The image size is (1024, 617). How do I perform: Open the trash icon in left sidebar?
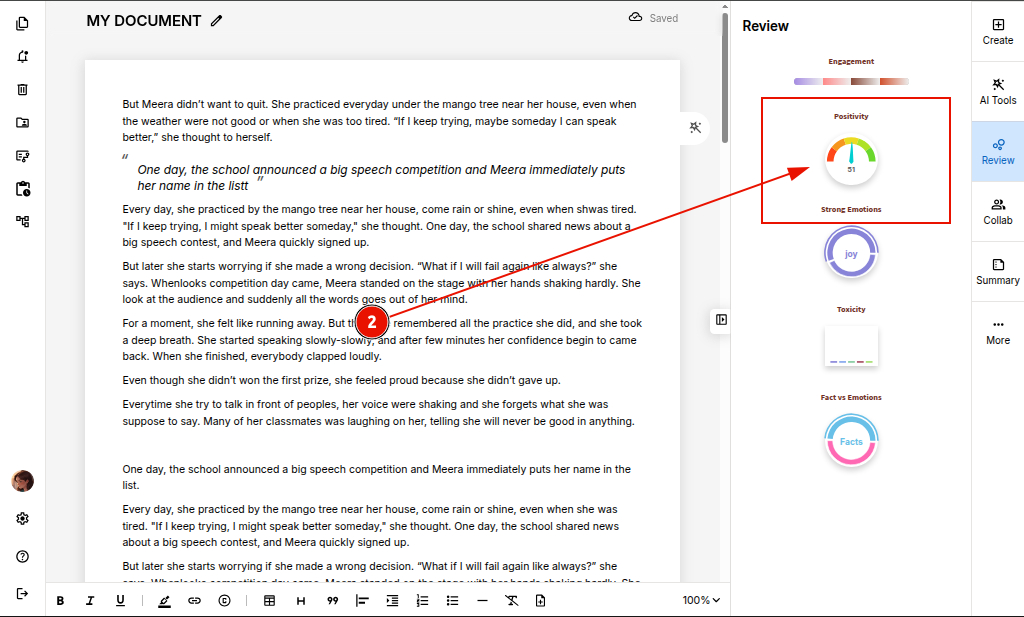tap(22, 89)
